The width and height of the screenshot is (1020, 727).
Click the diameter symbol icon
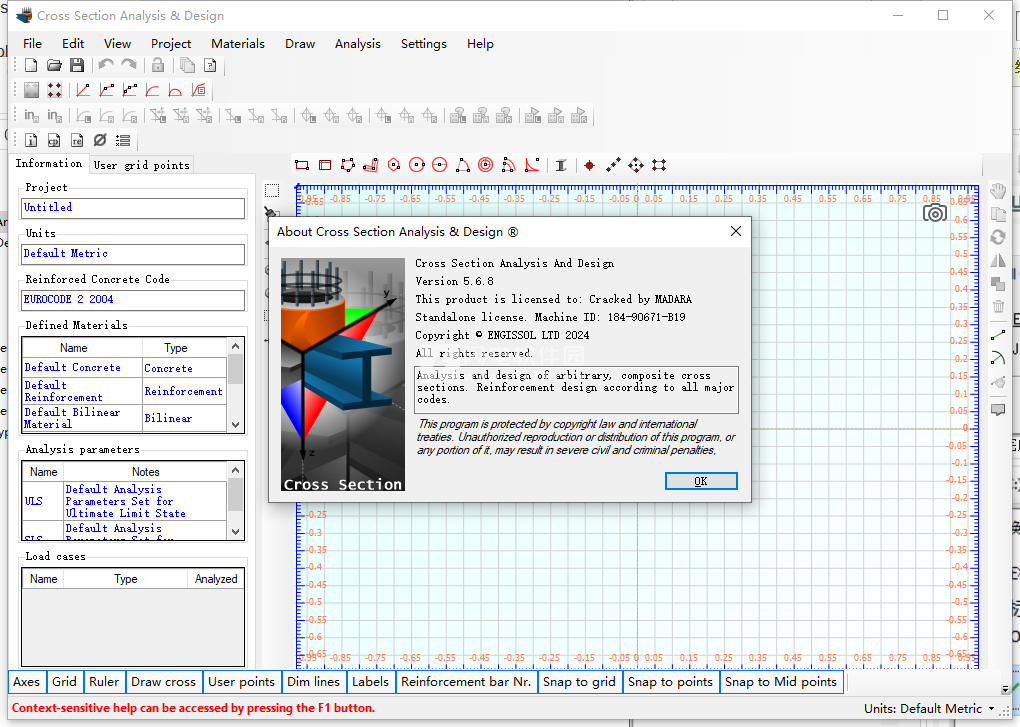tap(100, 140)
